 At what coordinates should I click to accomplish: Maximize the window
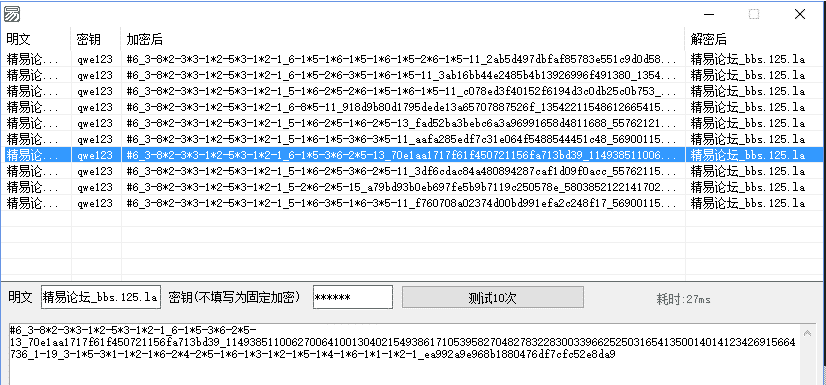point(754,14)
